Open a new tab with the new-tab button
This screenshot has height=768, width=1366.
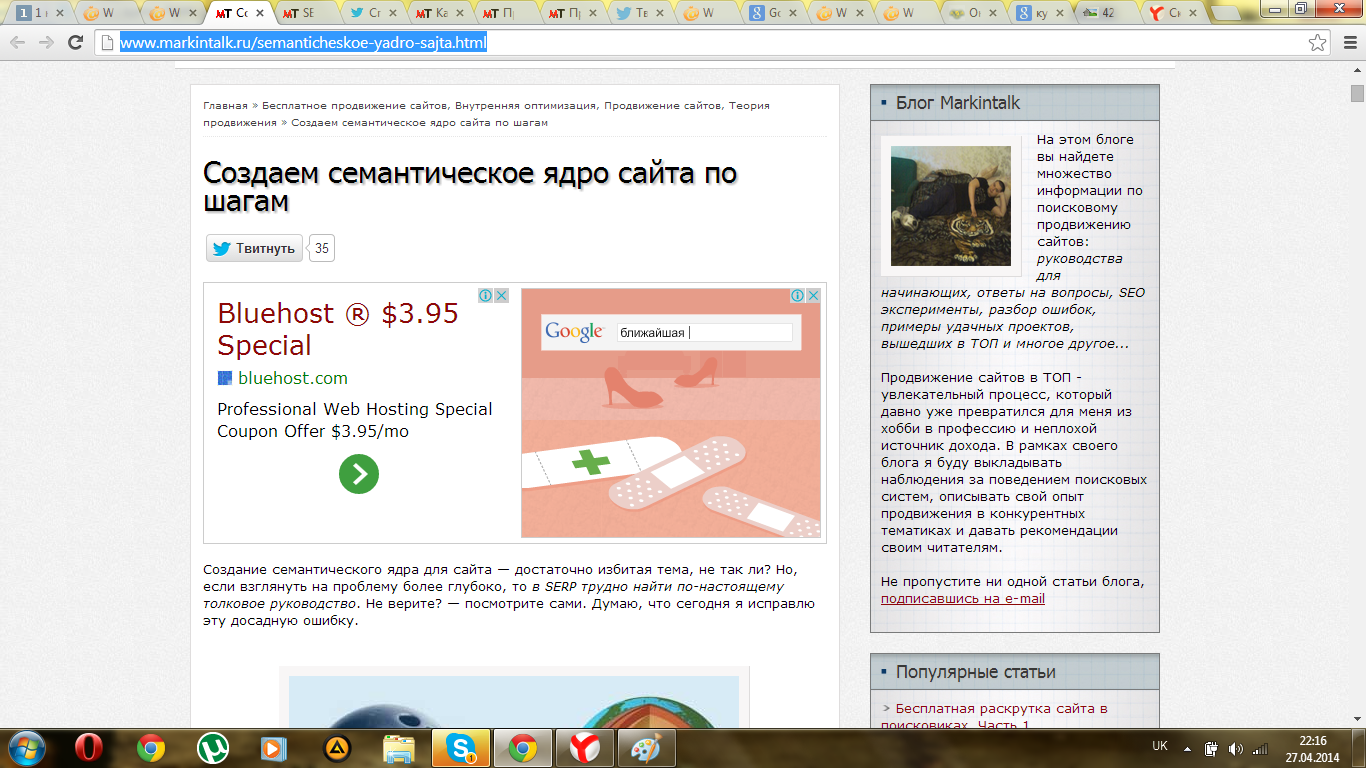click(1226, 14)
